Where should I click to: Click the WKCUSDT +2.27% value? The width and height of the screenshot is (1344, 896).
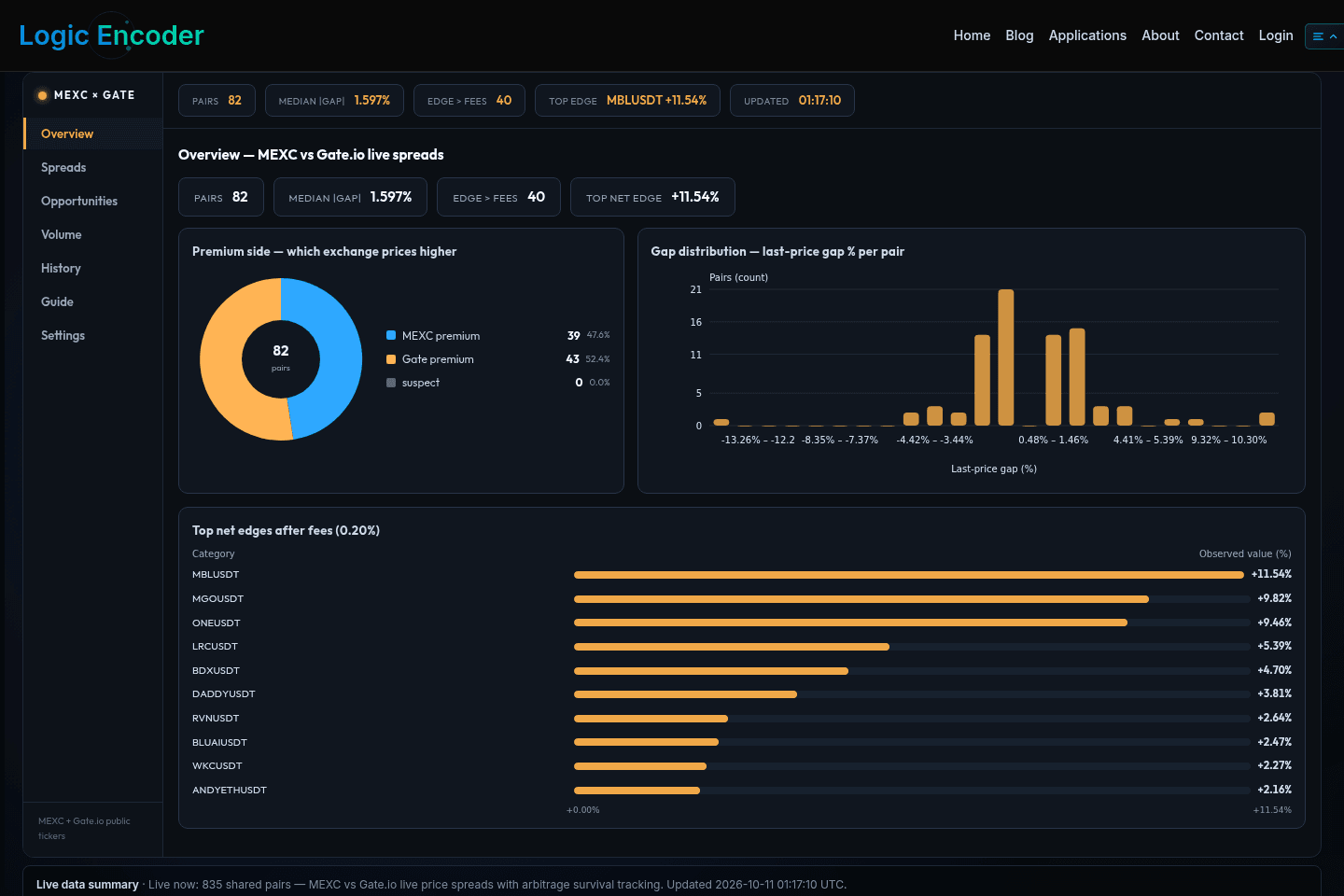(1274, 765)
